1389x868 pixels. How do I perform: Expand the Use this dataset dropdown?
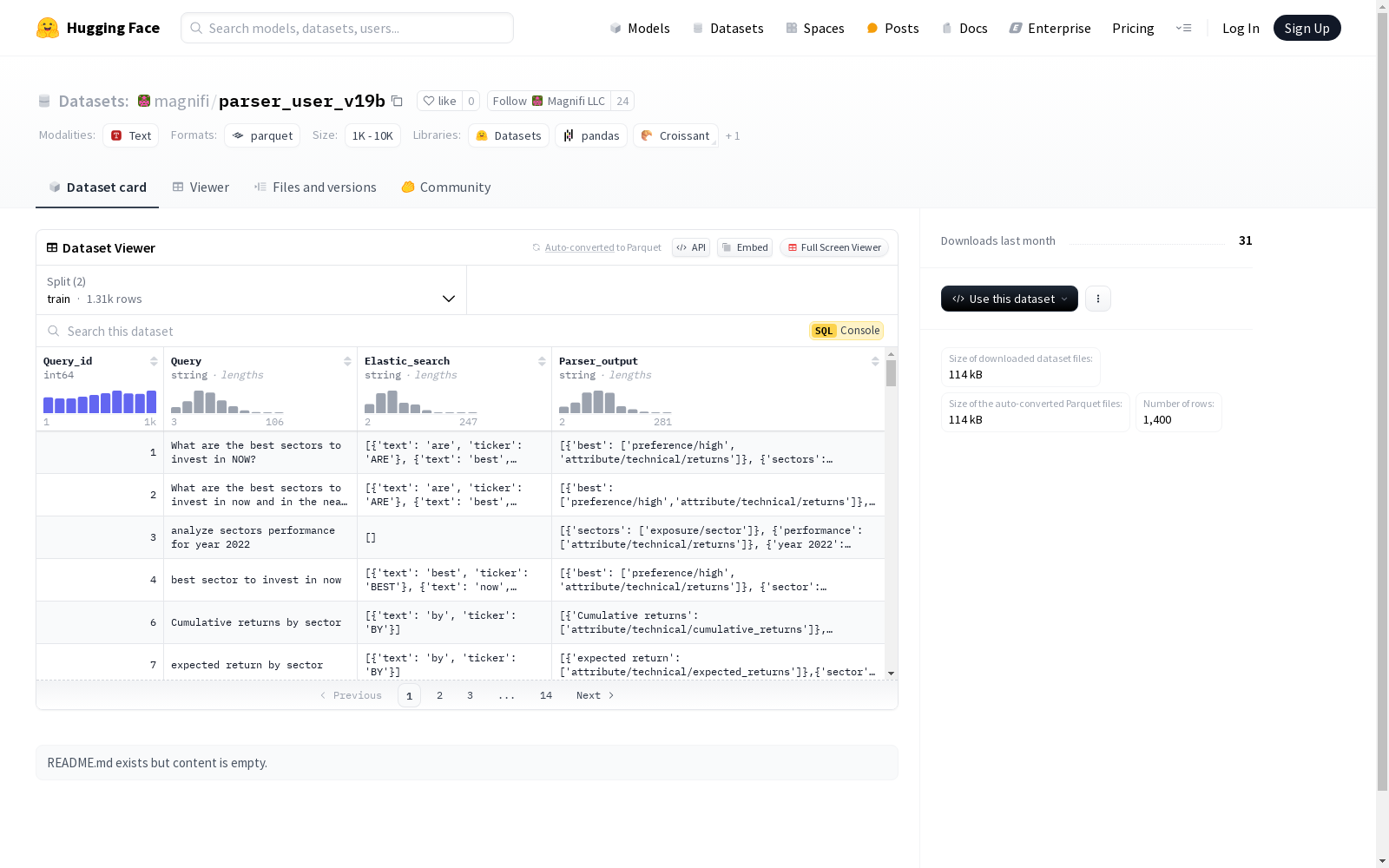(1010, 299)
